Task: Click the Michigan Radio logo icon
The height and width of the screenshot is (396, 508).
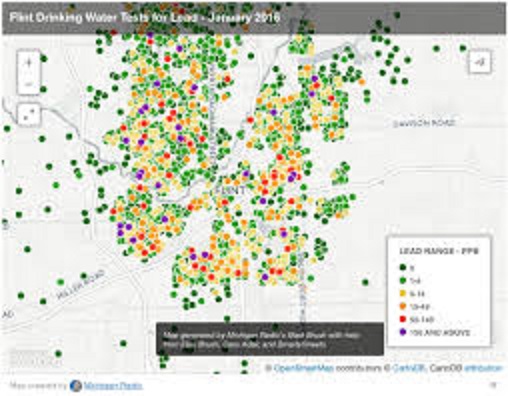Action: click(76, 386)
